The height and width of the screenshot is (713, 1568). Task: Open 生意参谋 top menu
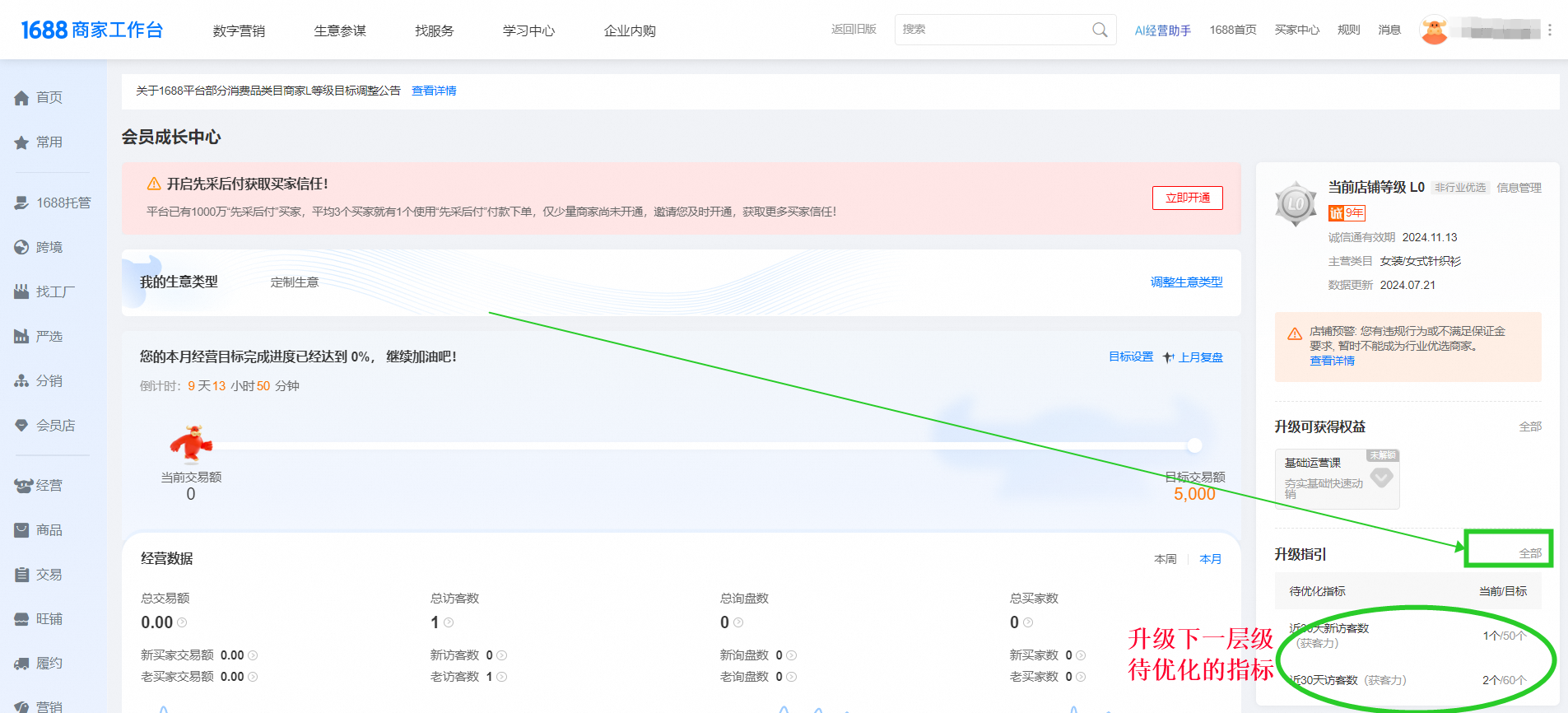tap(340, 30)
